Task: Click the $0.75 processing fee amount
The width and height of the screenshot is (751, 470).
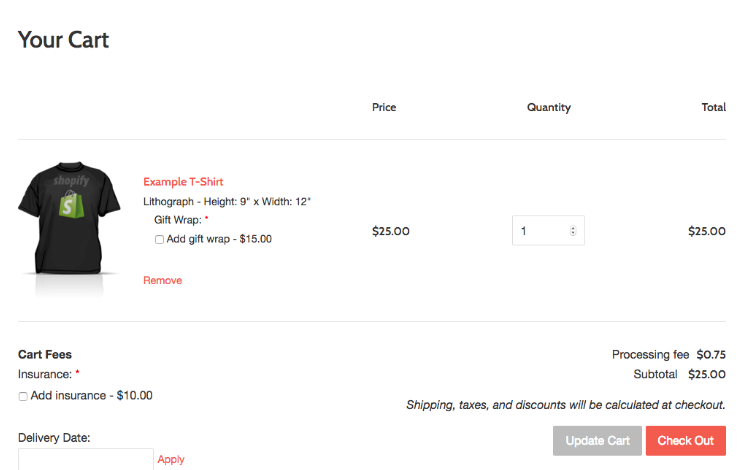Action: click(711, 355)
